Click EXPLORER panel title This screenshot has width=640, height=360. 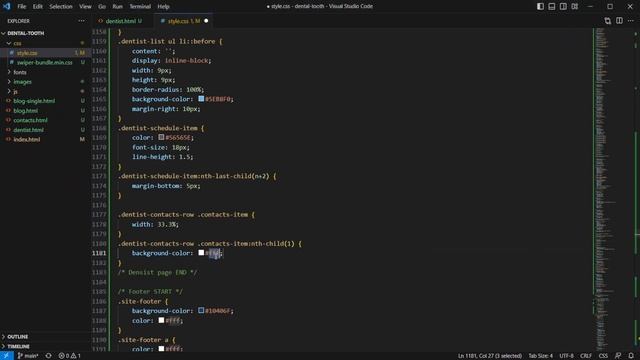[18, 21]
